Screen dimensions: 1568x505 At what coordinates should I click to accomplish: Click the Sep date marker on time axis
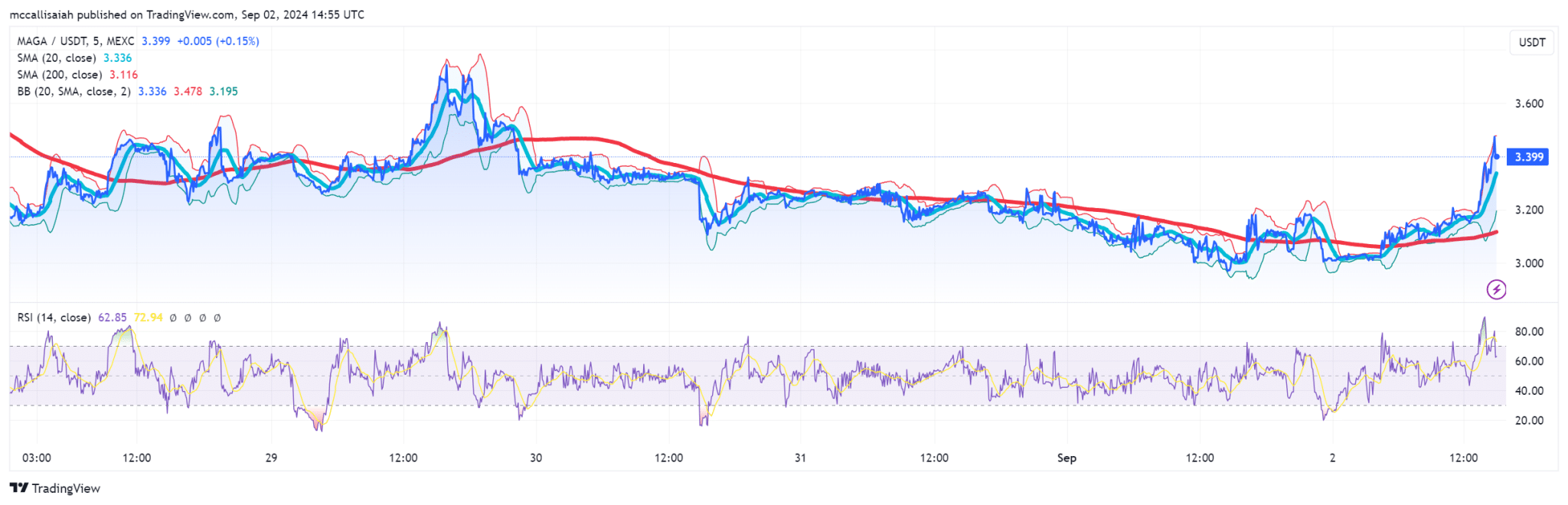(x=1067, y=458)
